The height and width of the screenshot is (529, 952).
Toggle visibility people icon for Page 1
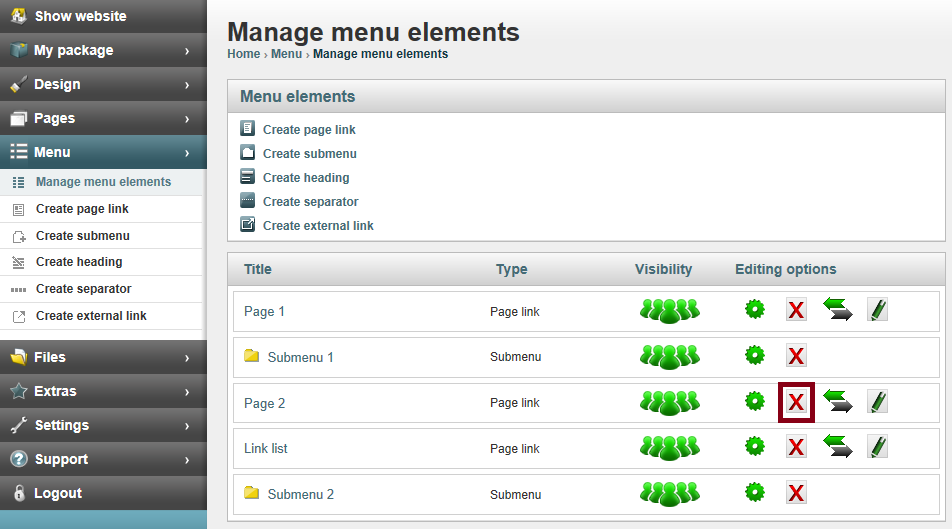pyautogui.click(x=670, y=311)
